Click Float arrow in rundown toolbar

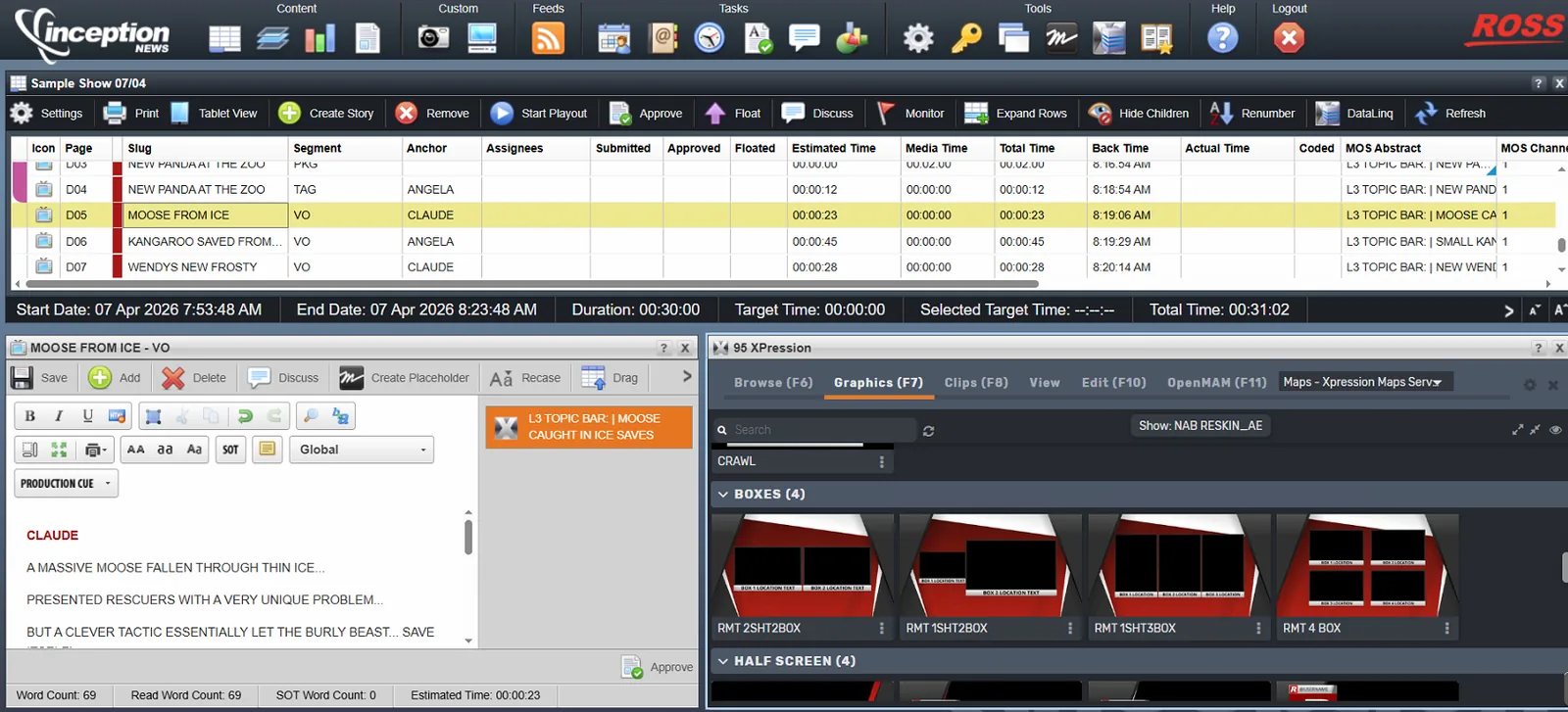click(733, 113)
